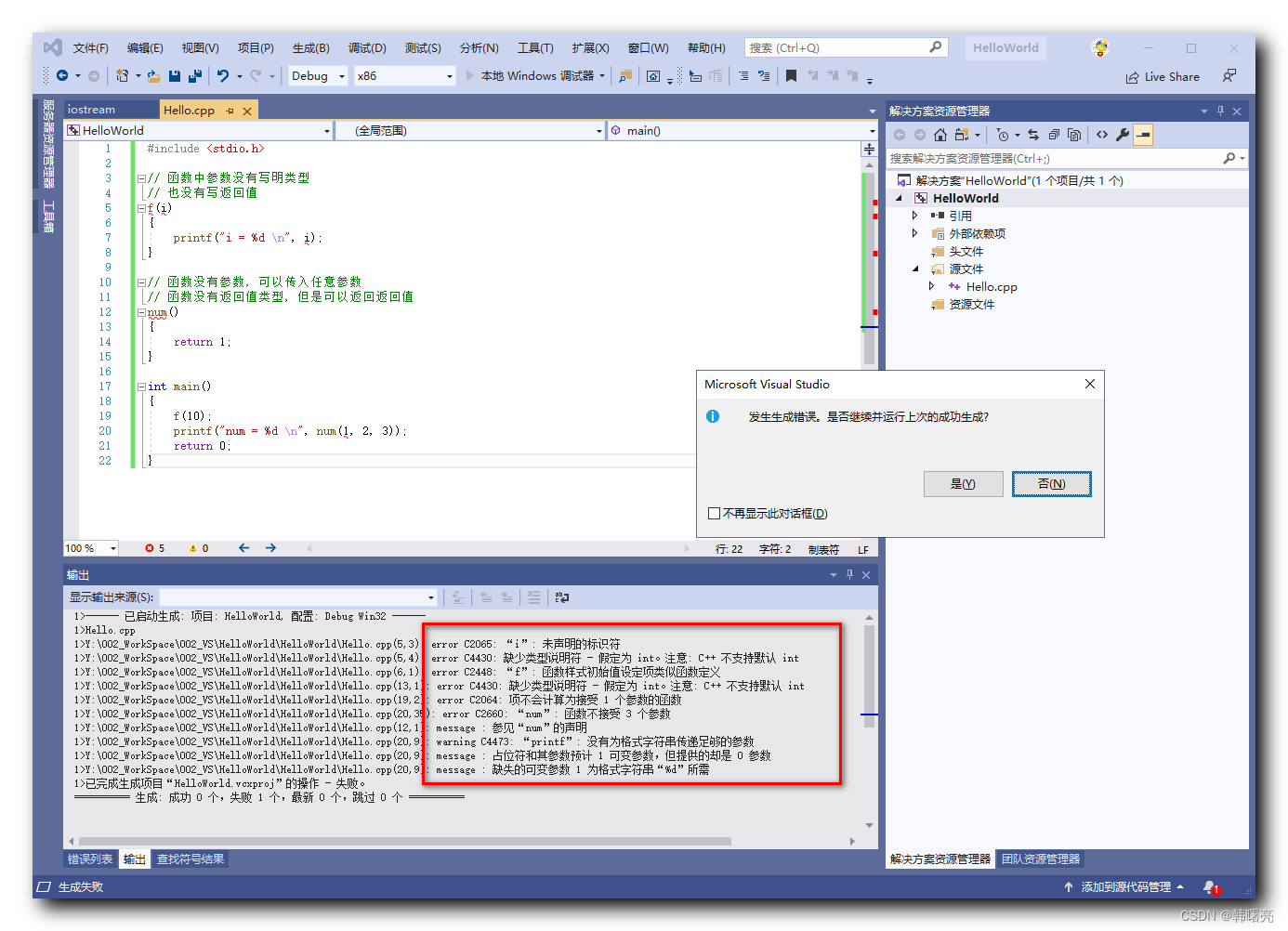
Task: Toggle auto hide pin on the output panel
Action: click(x=849, y=575)
